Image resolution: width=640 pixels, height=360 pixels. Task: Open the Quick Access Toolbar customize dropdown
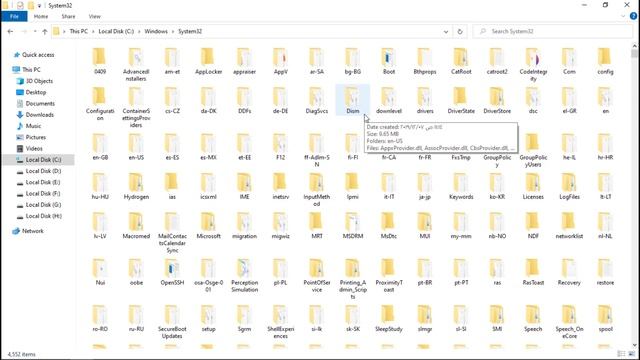pyautogui.click(x=39, y=5)
